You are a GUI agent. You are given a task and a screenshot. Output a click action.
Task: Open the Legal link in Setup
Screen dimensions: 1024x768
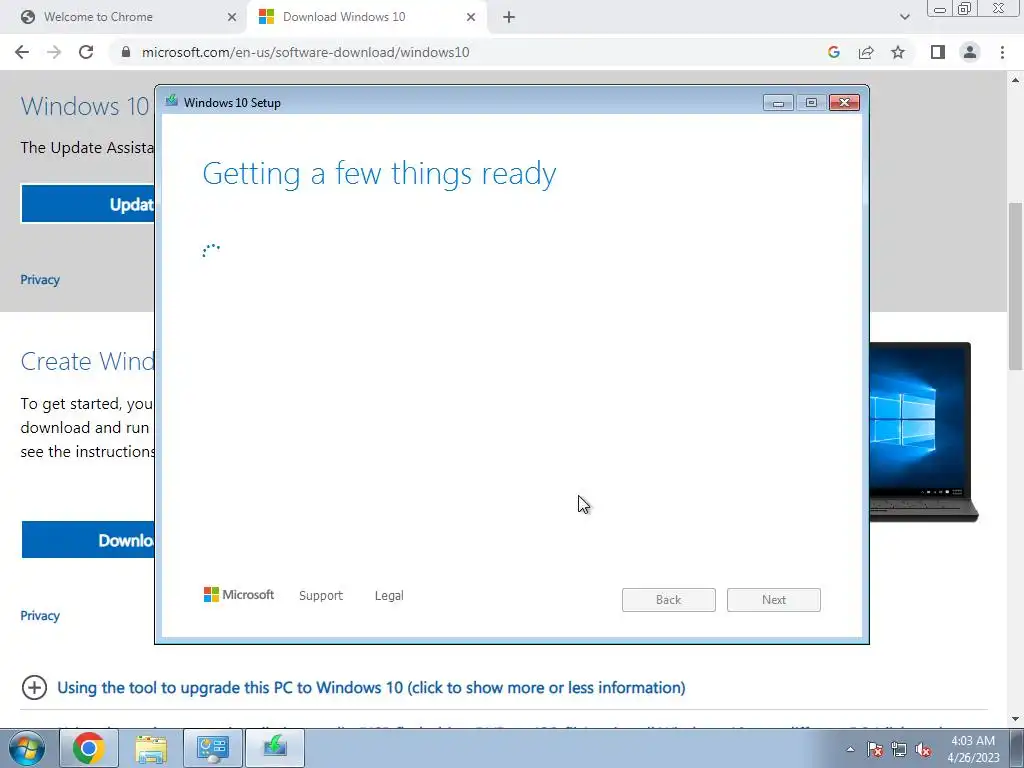point(389,596)
